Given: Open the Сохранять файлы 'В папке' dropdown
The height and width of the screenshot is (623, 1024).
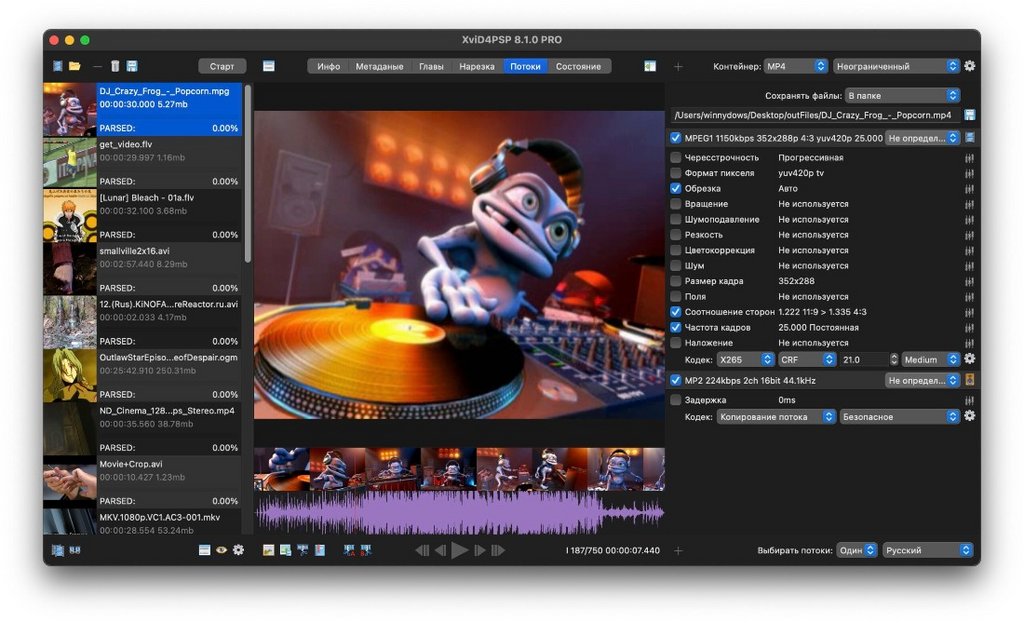Looking at the screenshot, I should [x=902, y=95].
